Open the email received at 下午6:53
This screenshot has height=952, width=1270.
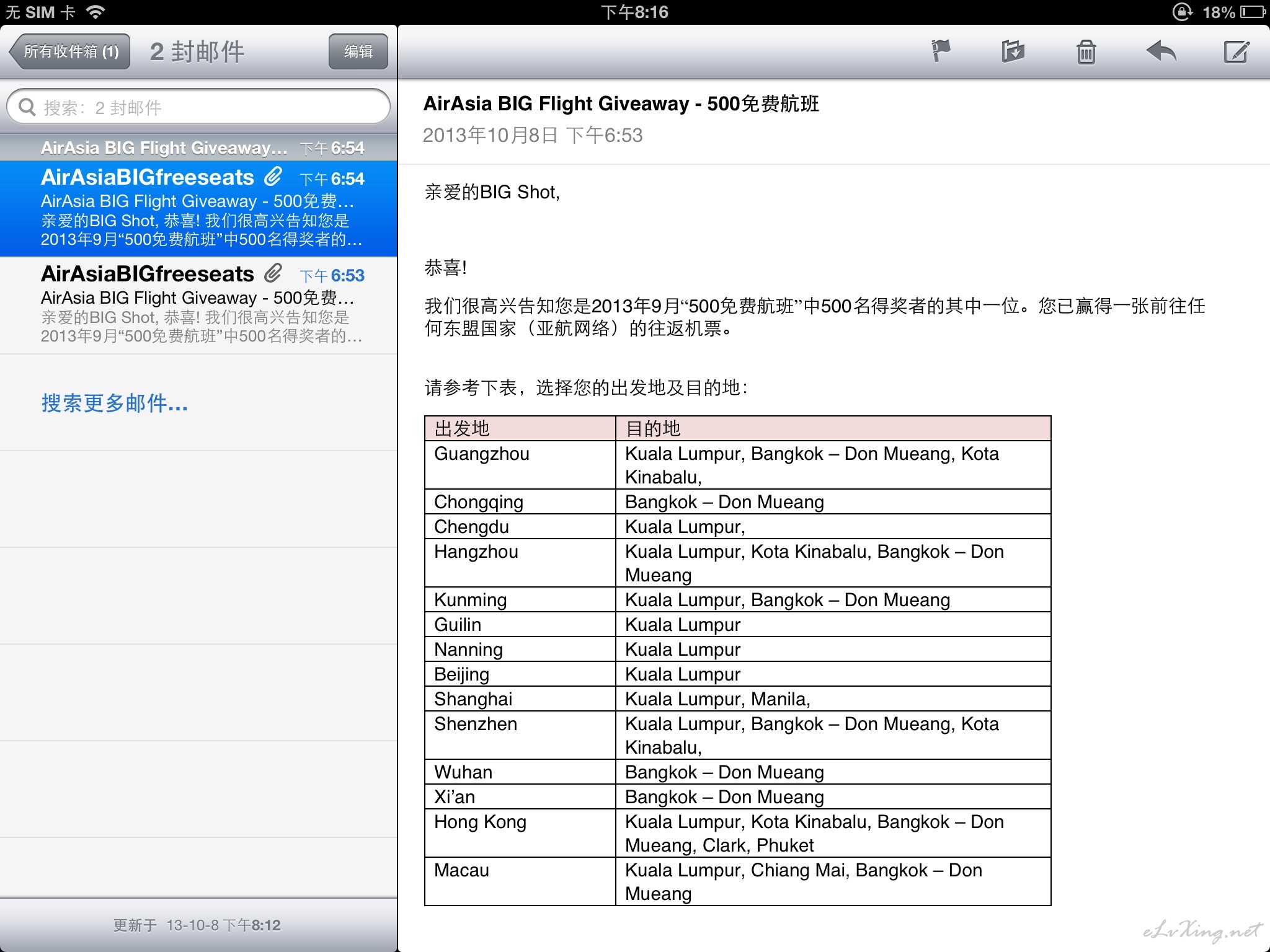[x=198, y=306]
